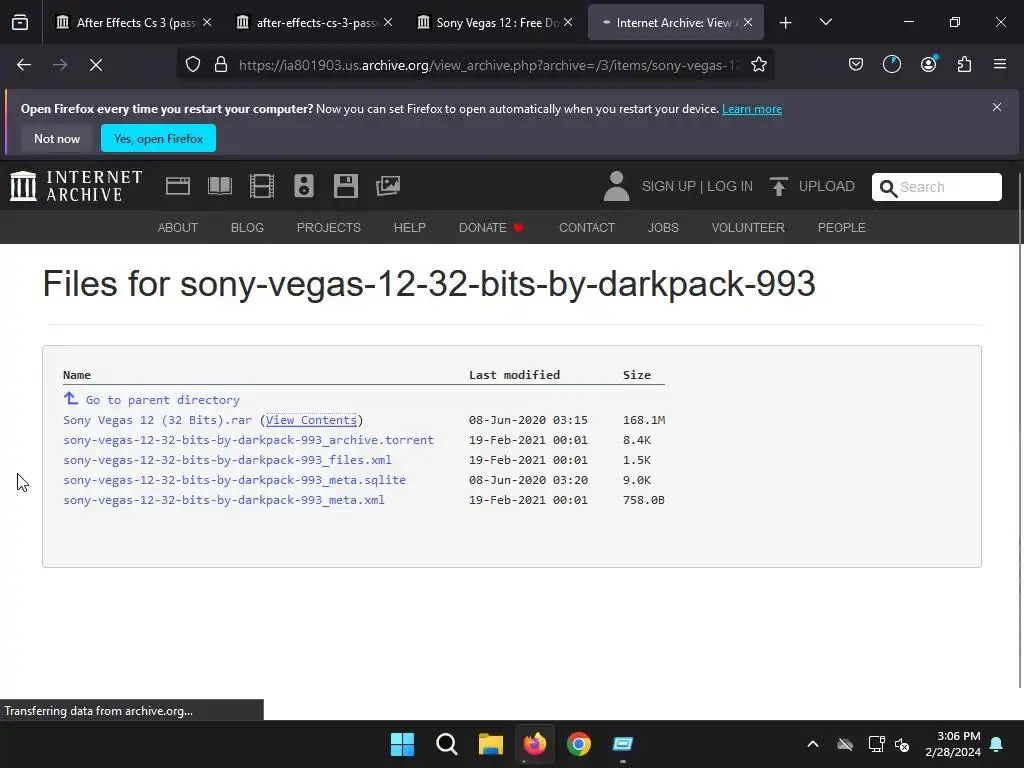Launch Chrome from the taskbar
This screenshot has height=768, width=1024.
(579, 744)
